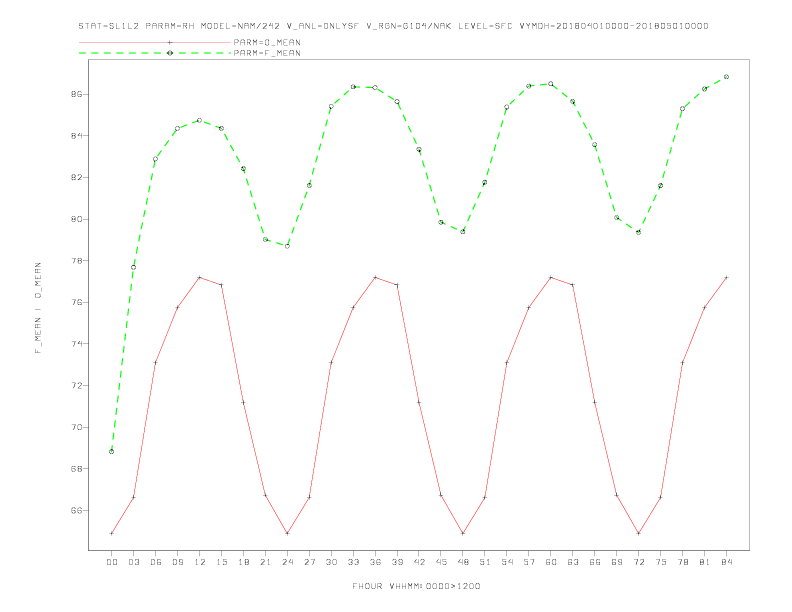Select red O_MEAN data point at hour 06

[156, 363]
